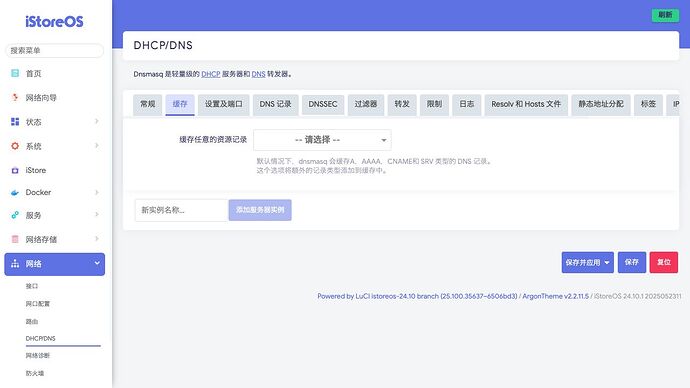Image resolution: width=690 pixels, height=388 pixels.
Task: Click the red 复位 button
Action: click(x=664, y=262)
